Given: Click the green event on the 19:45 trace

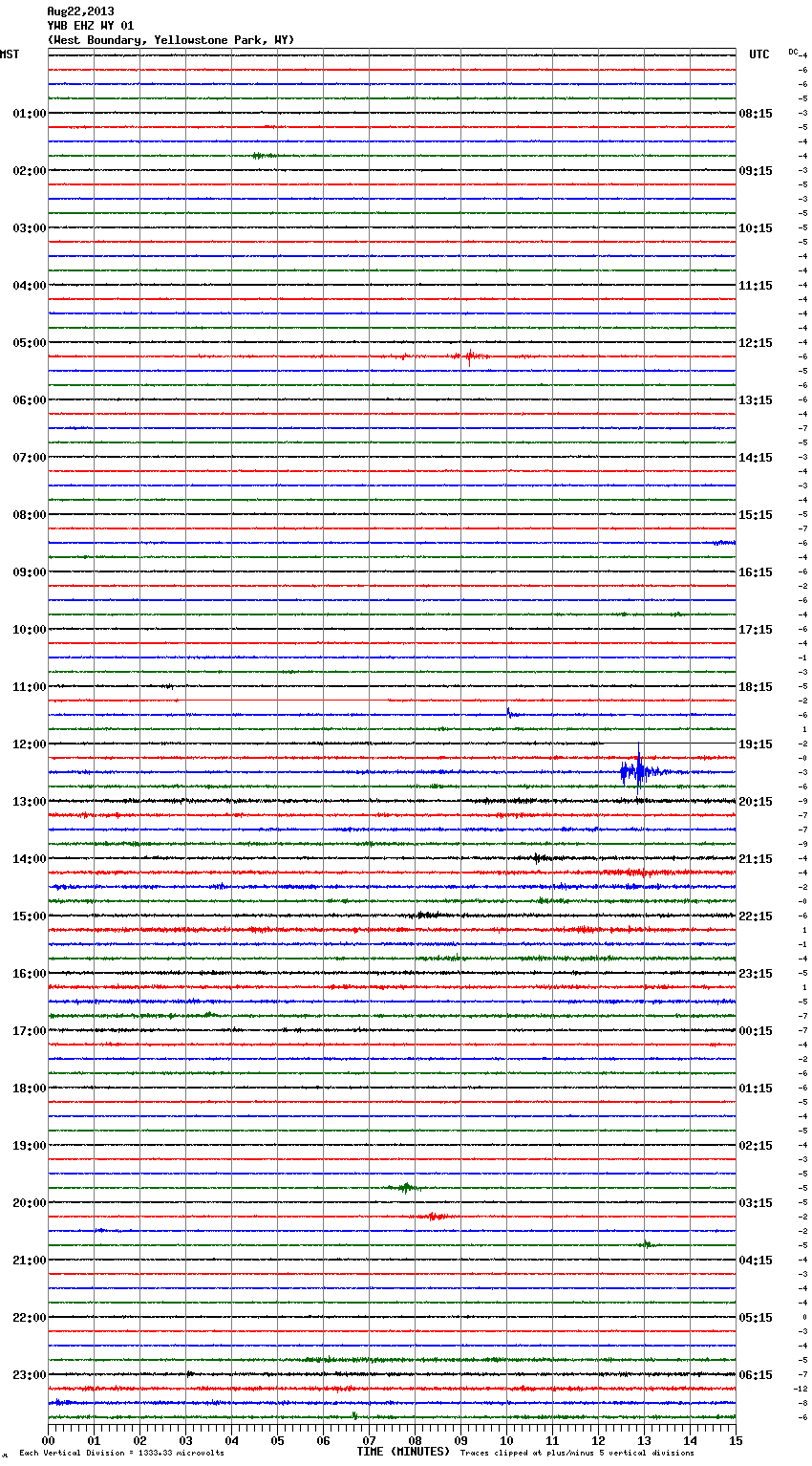Looking at the screenshot, I should coord(406,1188).
